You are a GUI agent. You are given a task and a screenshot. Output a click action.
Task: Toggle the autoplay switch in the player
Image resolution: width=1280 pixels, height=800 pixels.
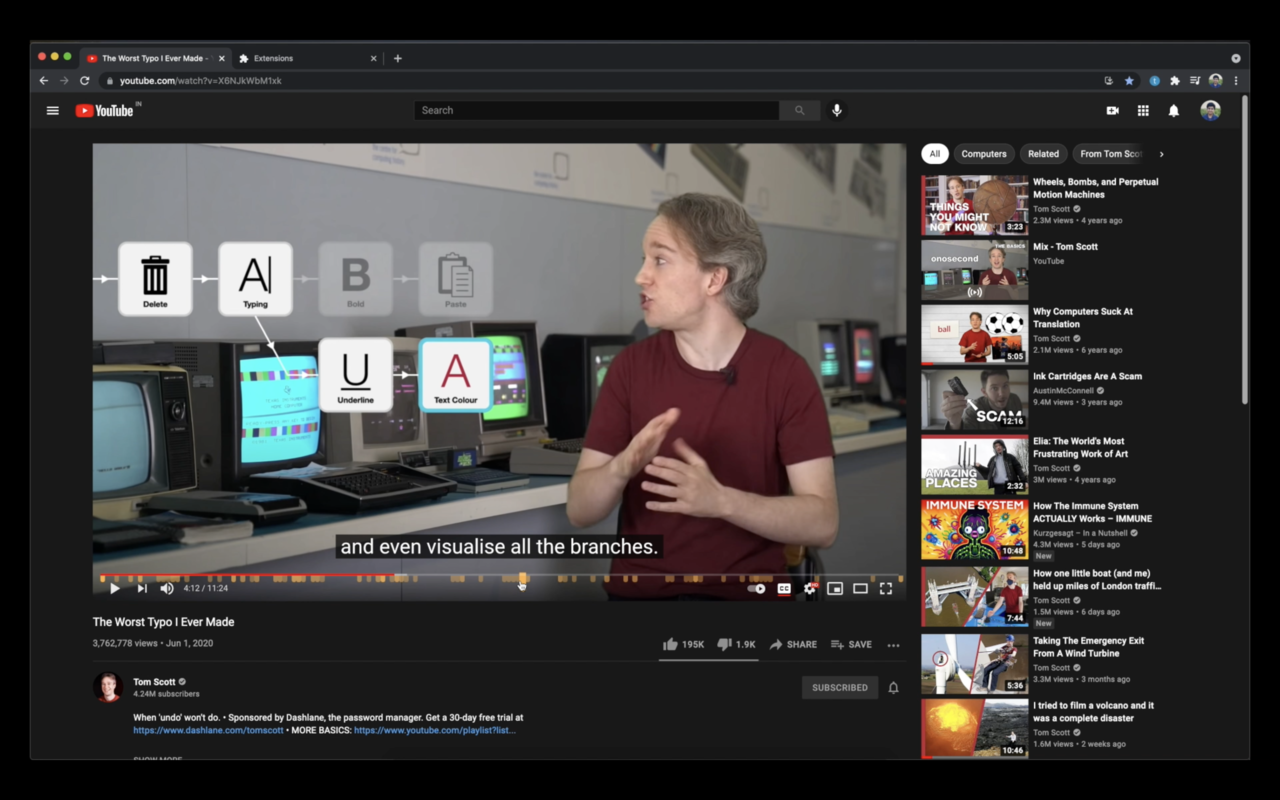pyautogui.click(x=757, y=589)
